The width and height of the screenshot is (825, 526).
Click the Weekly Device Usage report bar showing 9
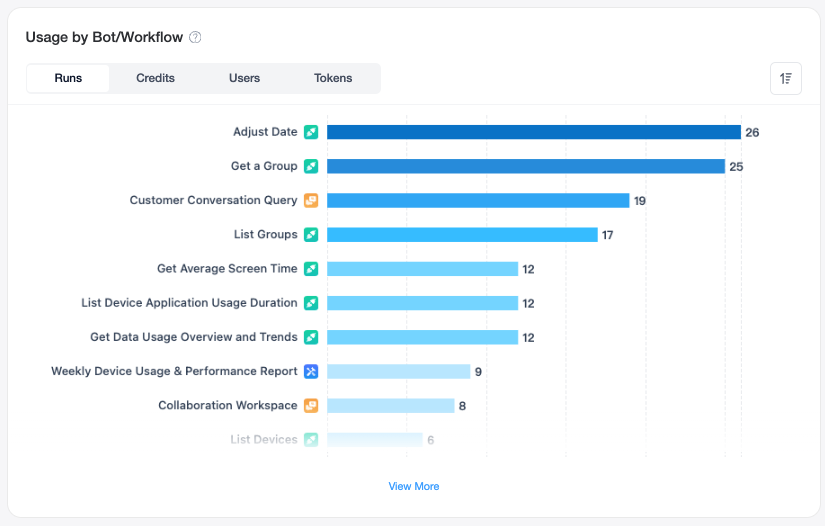tap(399, 371)
